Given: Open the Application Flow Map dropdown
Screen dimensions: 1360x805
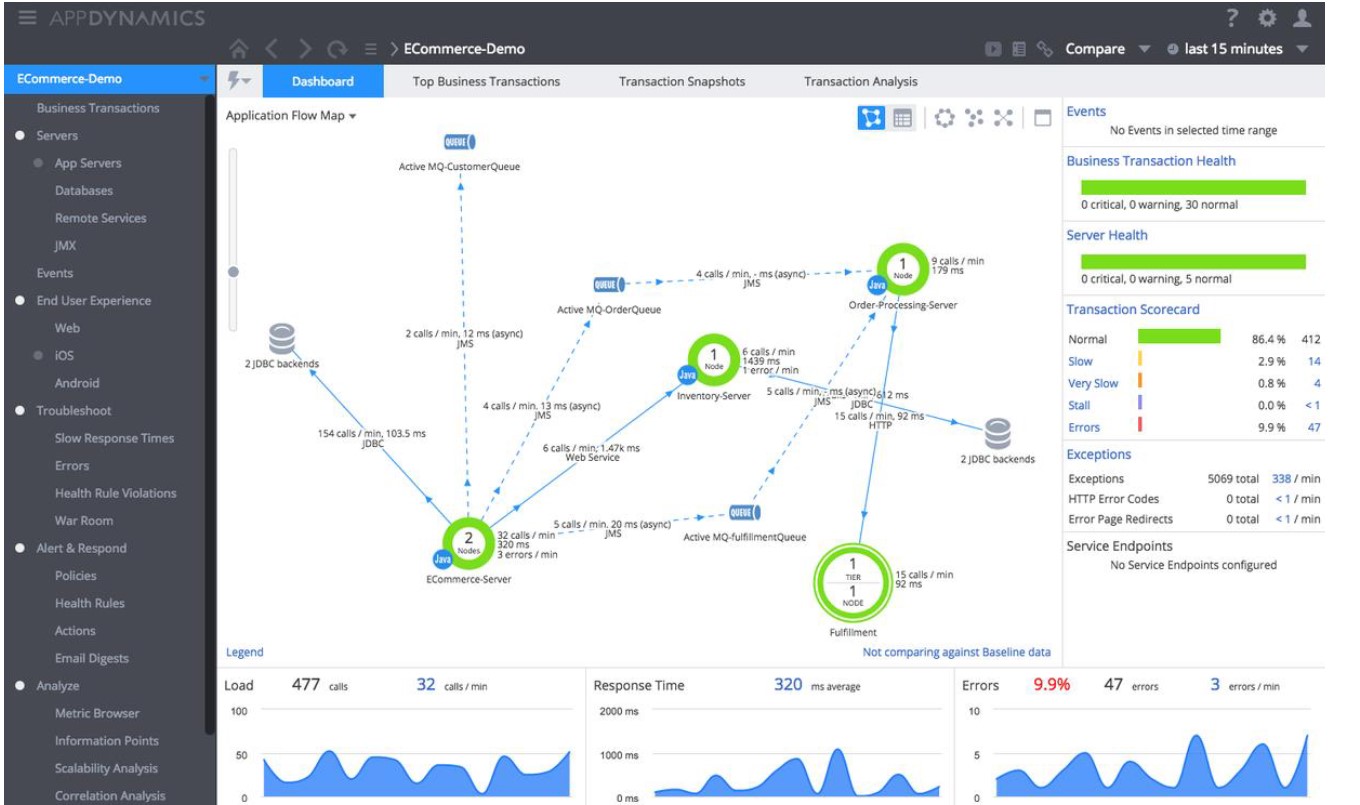Looking at the screenshot, I should [x=291, y=115].
